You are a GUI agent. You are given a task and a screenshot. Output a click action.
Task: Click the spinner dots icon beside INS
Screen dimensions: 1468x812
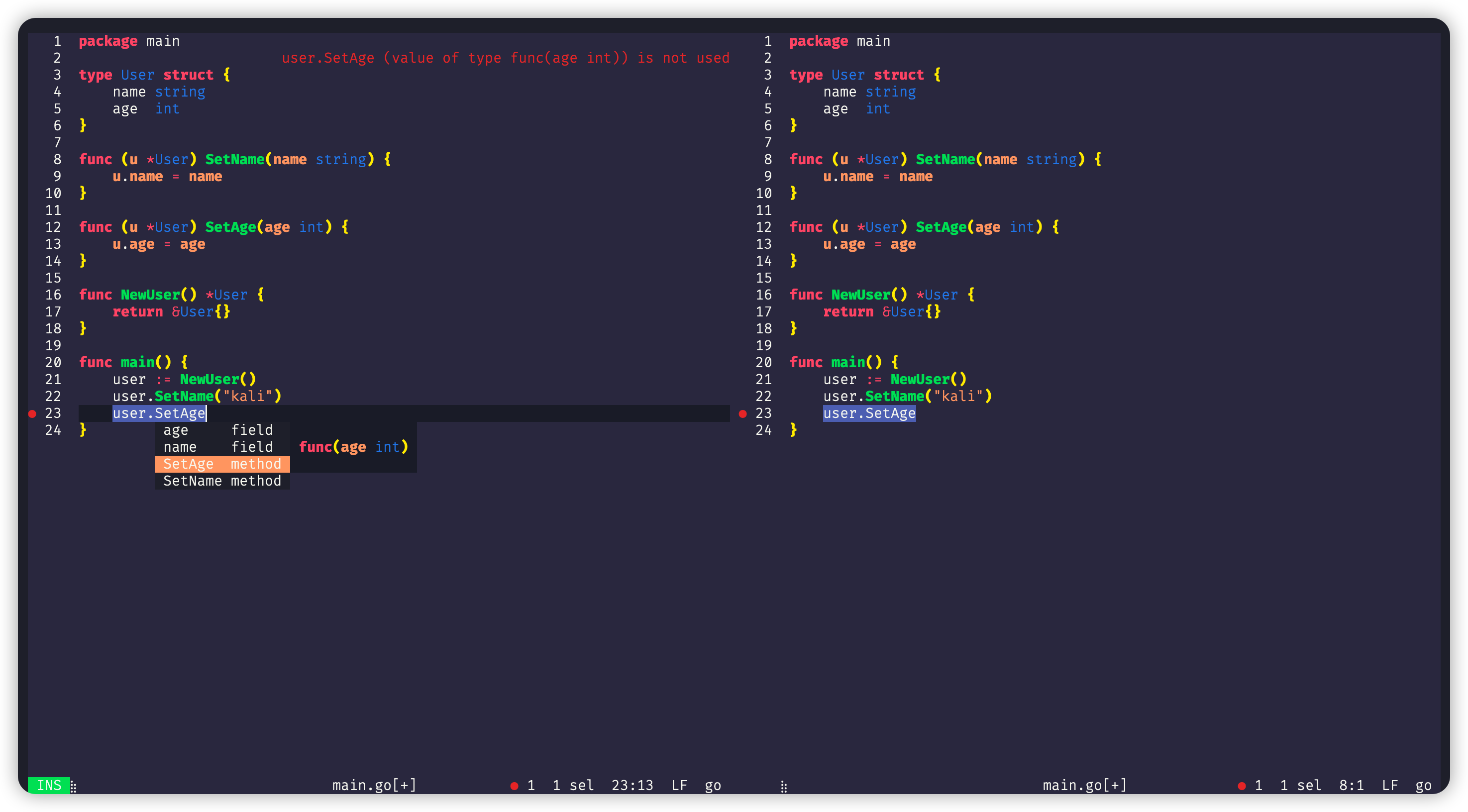click(74, 787)
